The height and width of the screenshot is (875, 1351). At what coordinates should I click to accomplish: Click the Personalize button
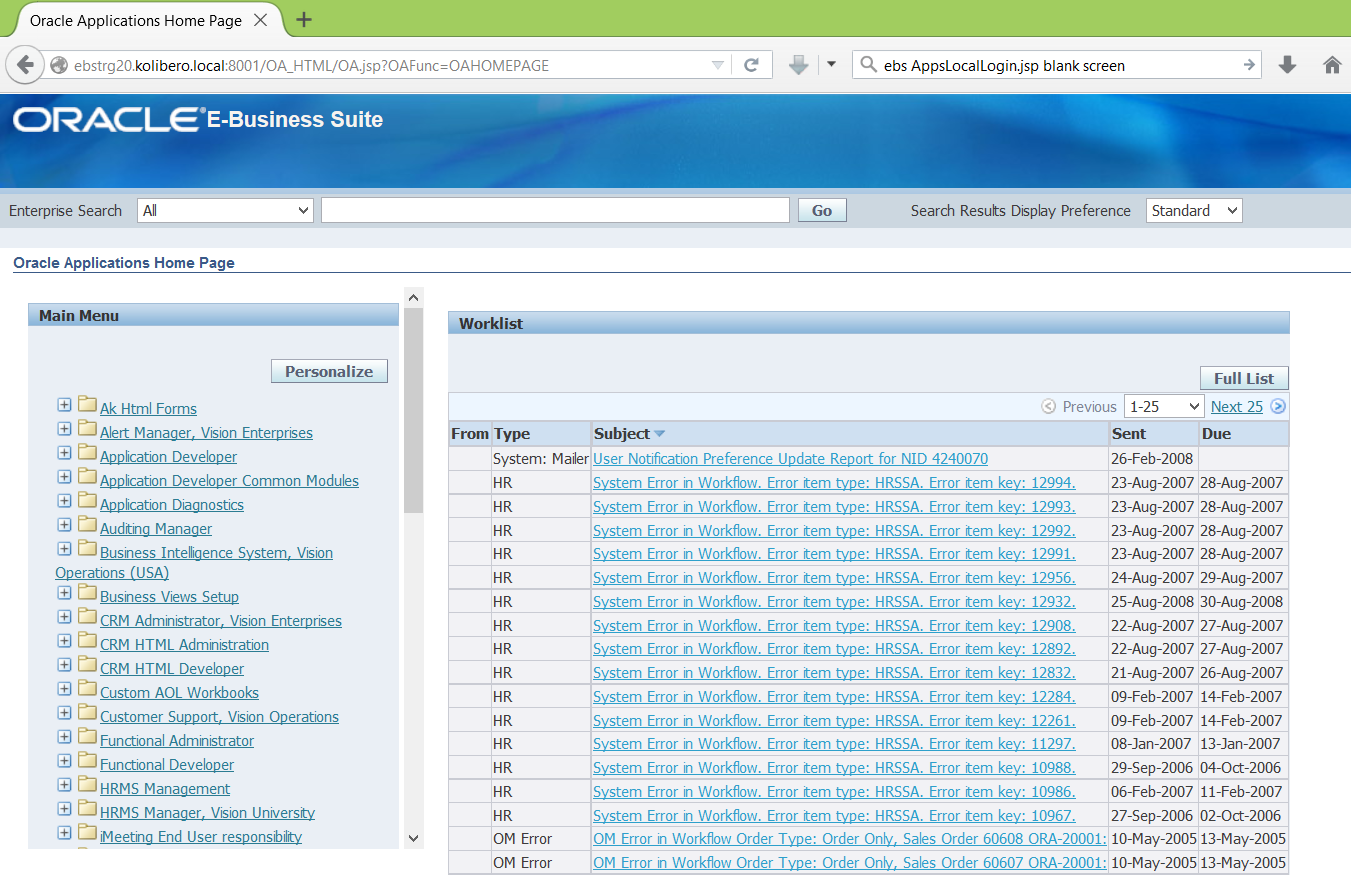pyautogui.click(x=329, y=371)
